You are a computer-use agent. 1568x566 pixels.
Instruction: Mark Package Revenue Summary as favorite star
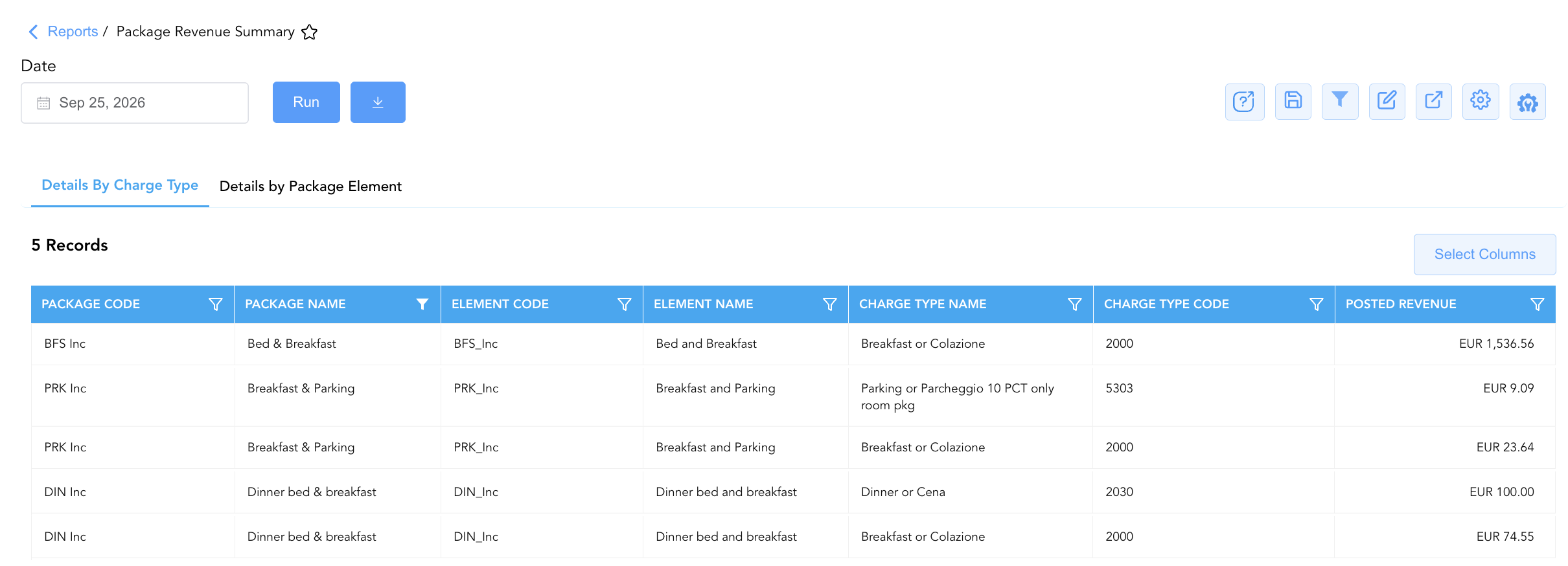(310, 32)
